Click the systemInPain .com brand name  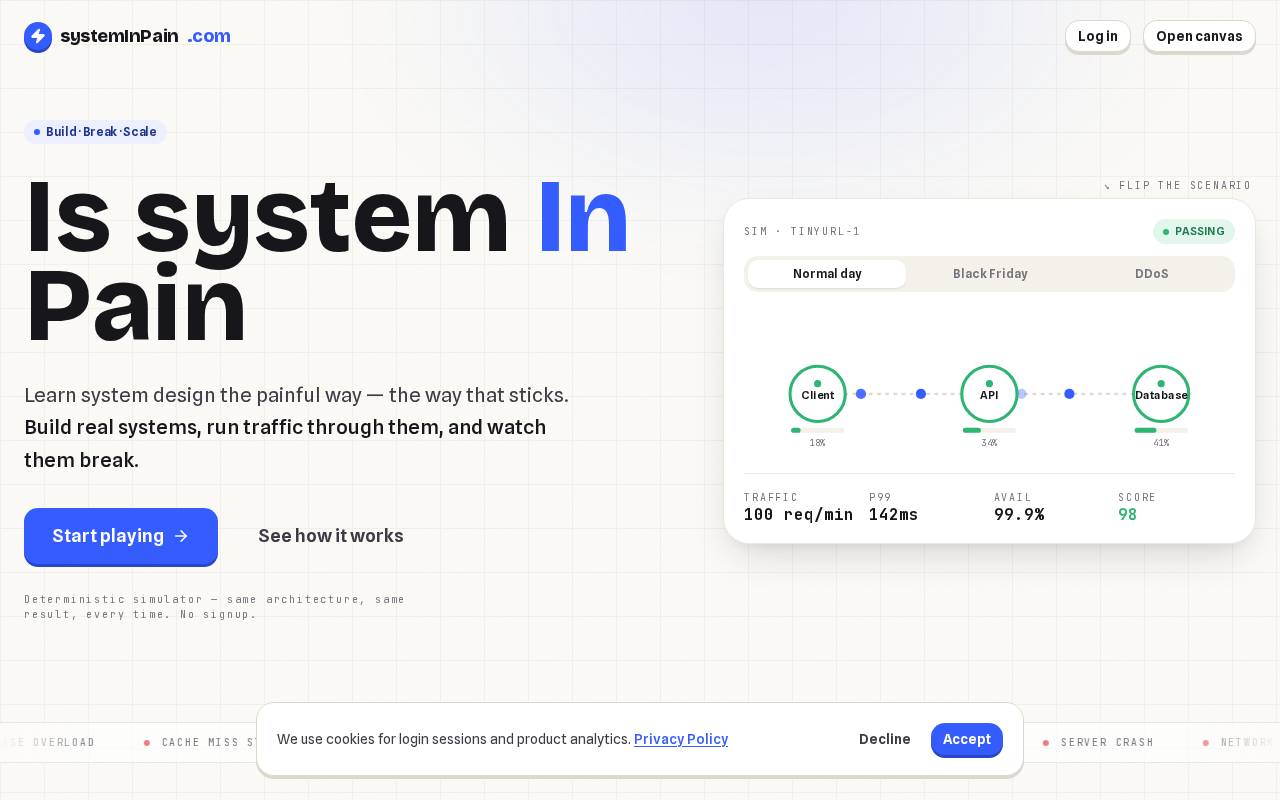tap(145, 36)
